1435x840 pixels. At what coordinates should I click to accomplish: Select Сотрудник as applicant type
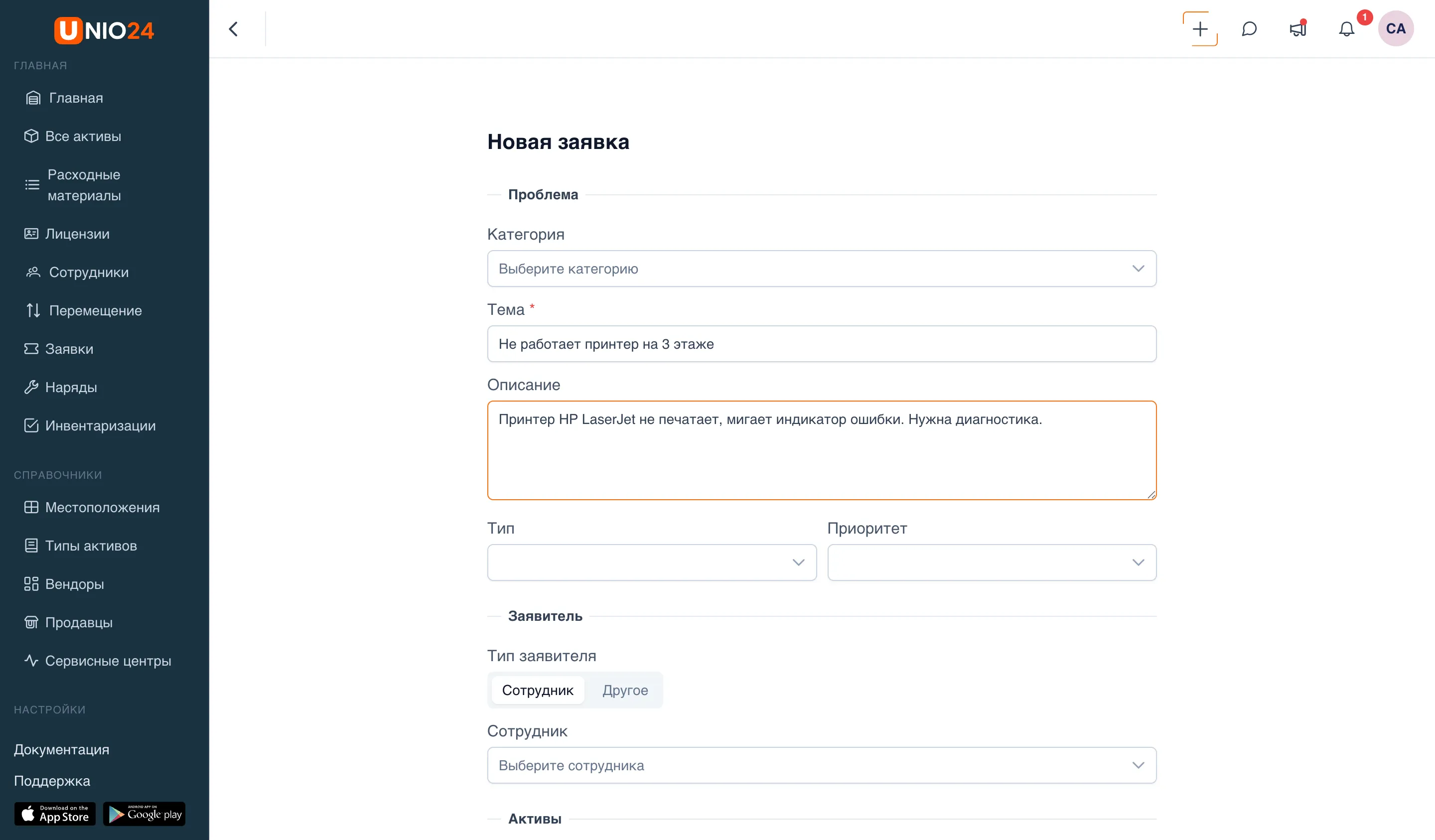click(x=538, y=690)
